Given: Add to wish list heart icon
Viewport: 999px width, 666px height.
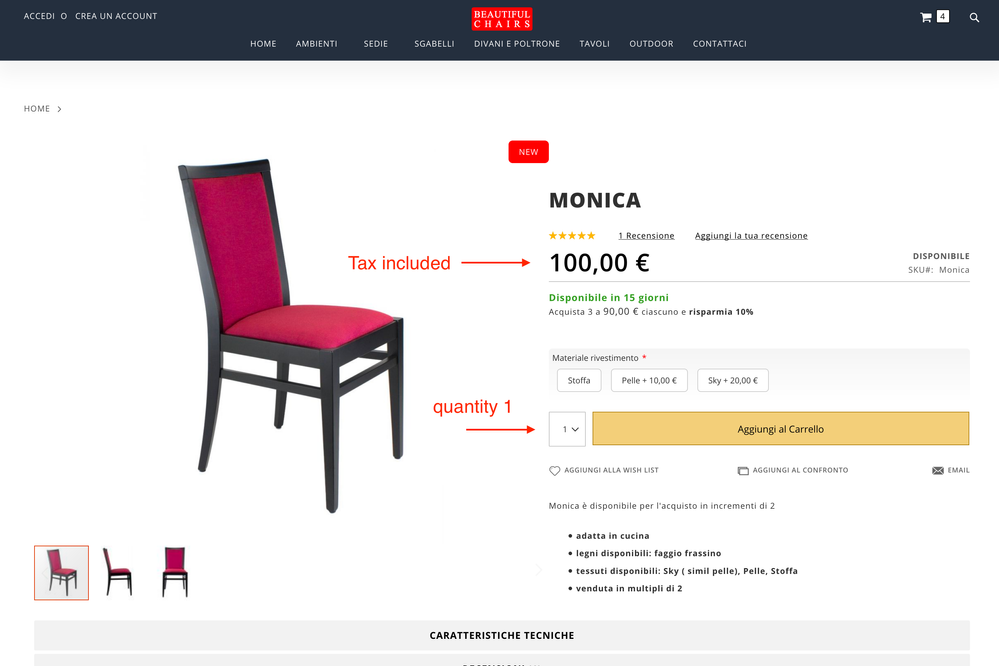Looking at the screenshot, I should click(554, 470).
